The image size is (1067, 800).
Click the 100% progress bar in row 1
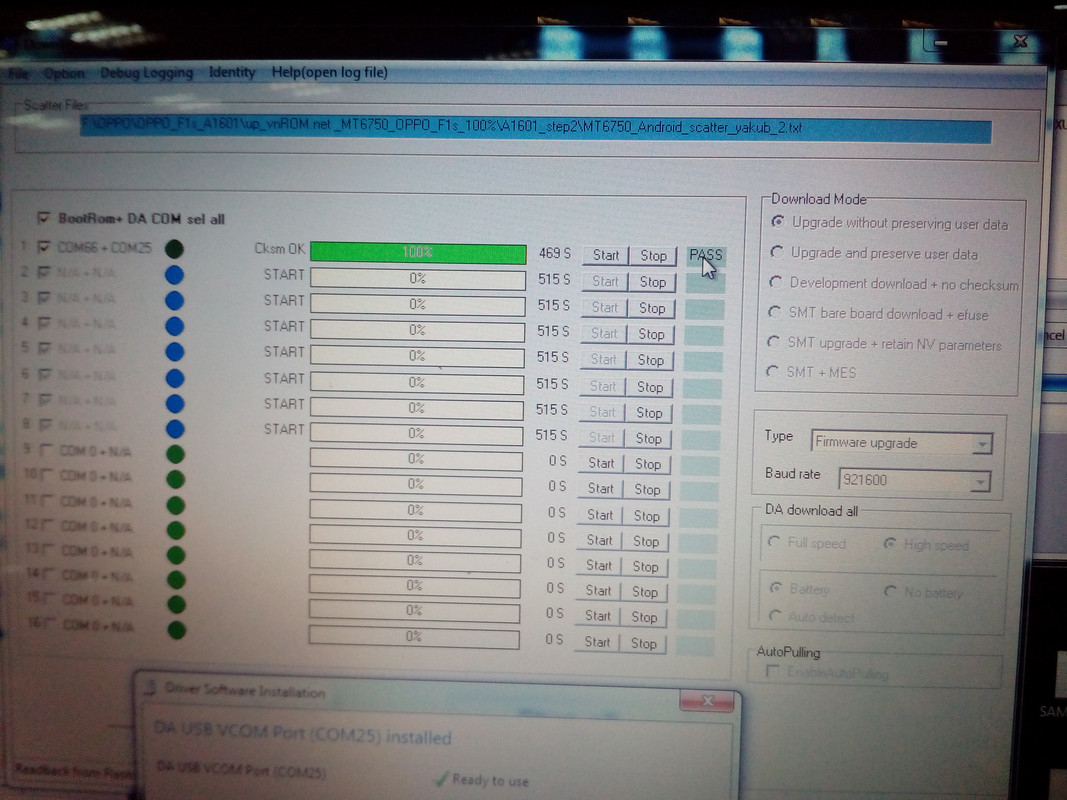pos(418,252)
